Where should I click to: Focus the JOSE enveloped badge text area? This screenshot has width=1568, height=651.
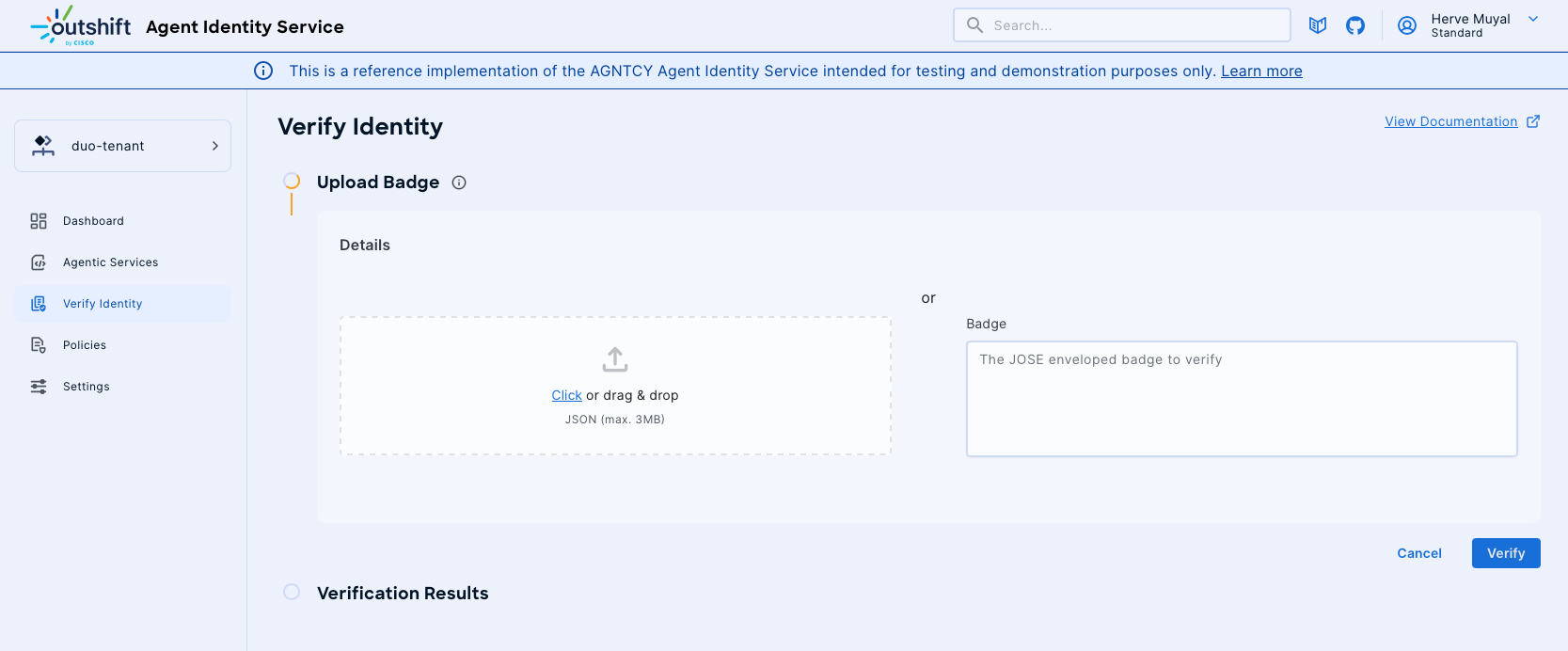pos(1241,399)
